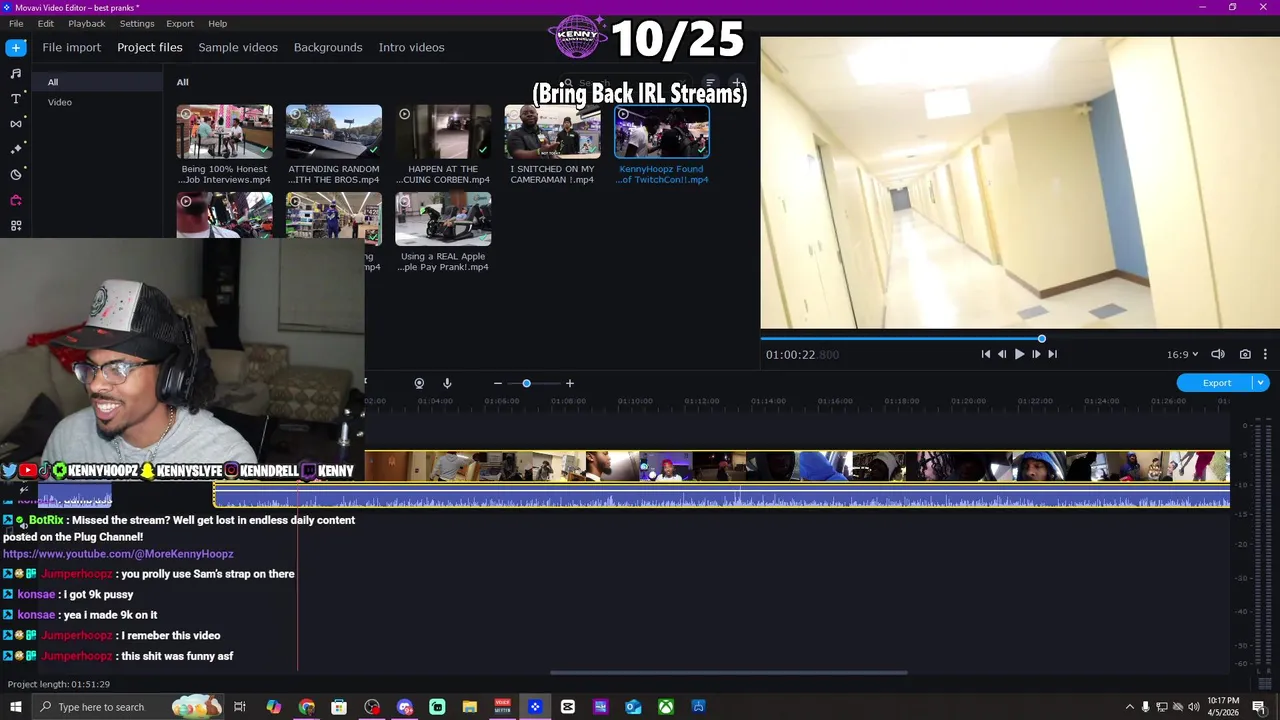Viewport: 1280px width, 720px height.
Task: Open the Export options dropdown arrow
Action: [1261, 383]
